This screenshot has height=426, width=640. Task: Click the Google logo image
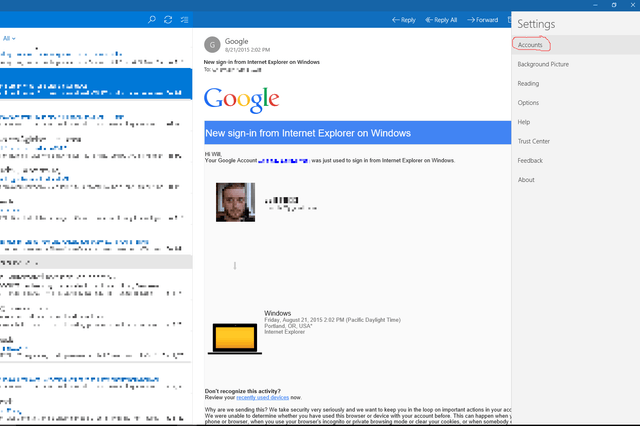click(242, 100)
